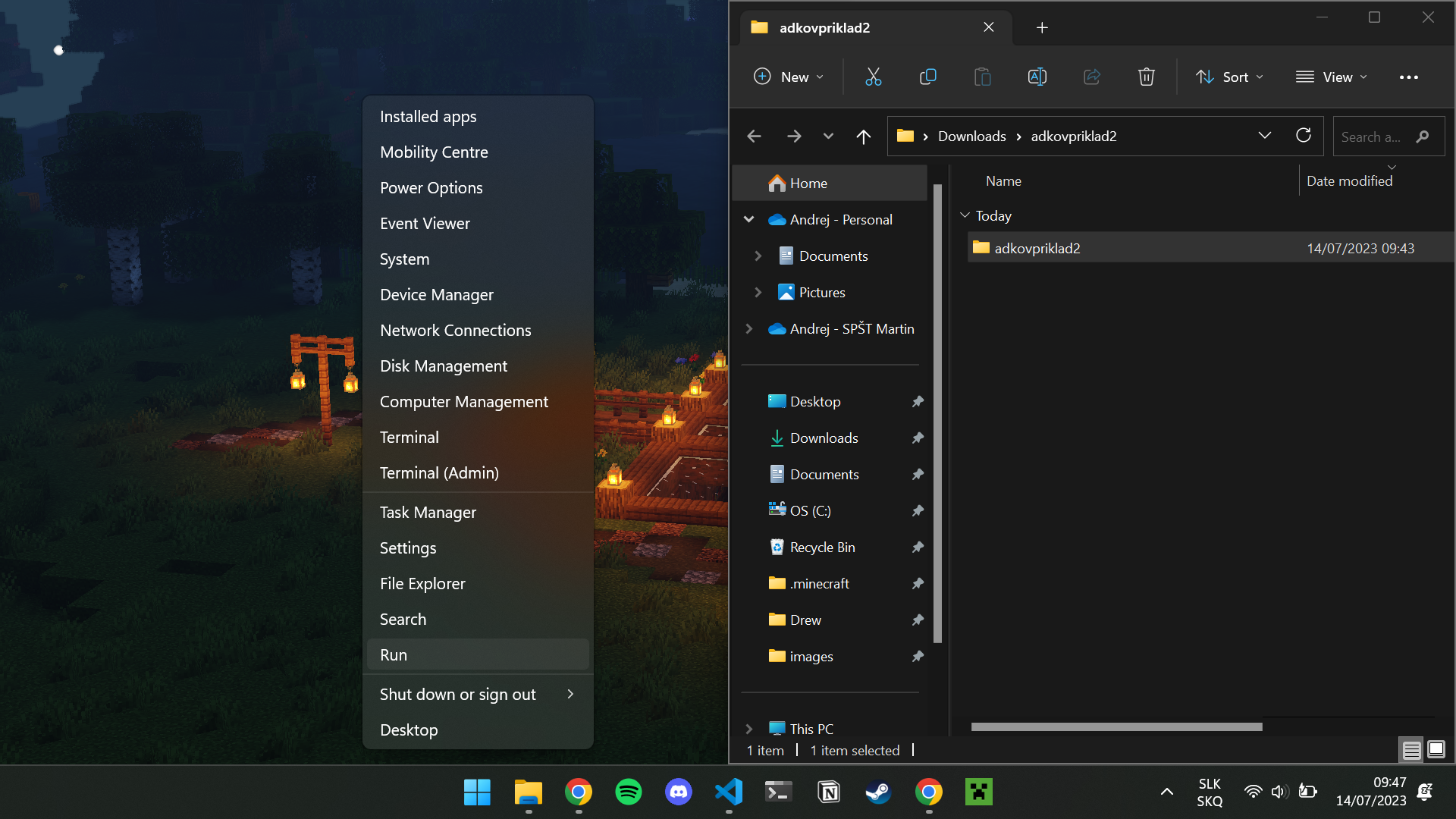The width and height of the screenshot is (1456, 819).
Task: Switch to large thumbnails view icon
Action: (x=1436, y=750)
